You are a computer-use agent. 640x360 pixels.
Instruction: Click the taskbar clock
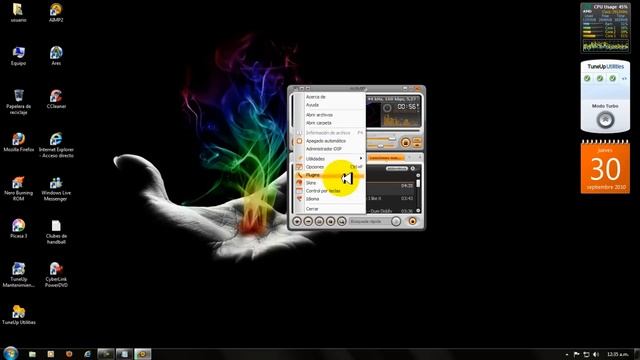(x=618, y=354)
